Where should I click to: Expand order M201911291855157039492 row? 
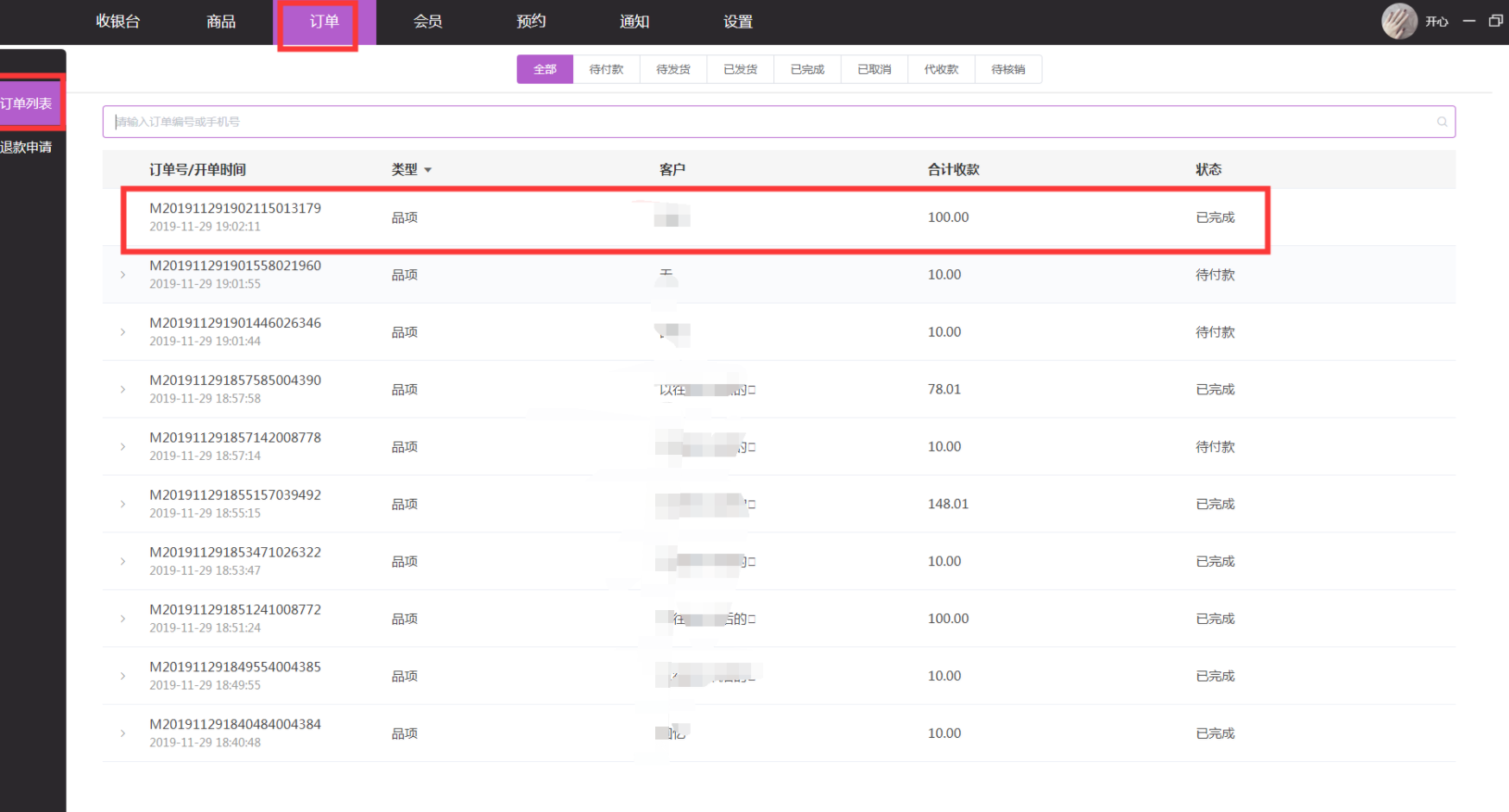click(x=123, y=505)
